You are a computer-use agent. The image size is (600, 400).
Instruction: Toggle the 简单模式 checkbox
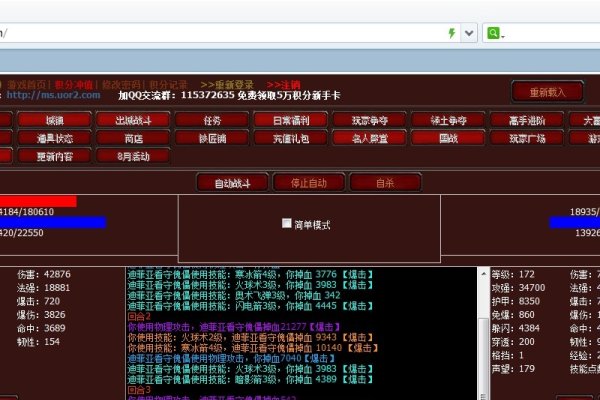click(x=287, y=223)
